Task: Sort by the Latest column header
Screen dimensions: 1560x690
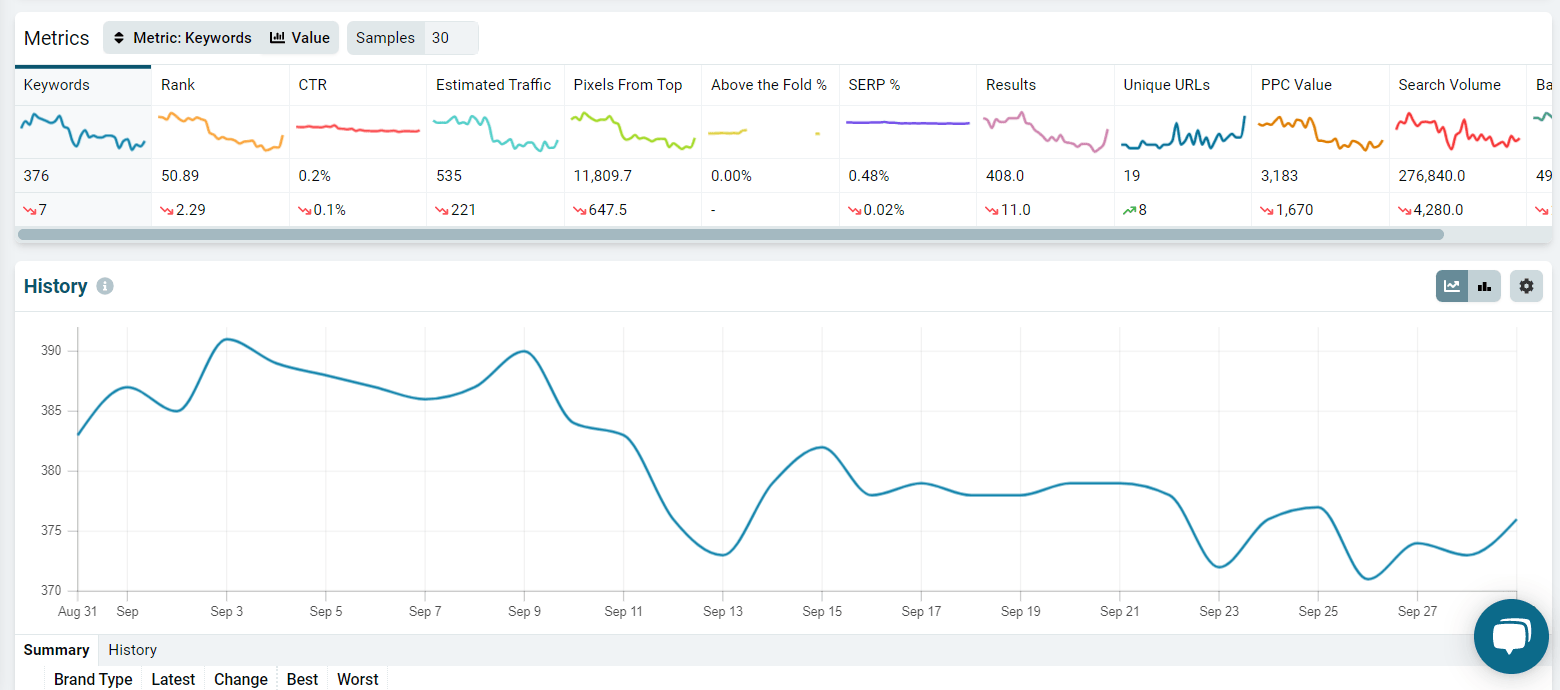Action: 173,679
